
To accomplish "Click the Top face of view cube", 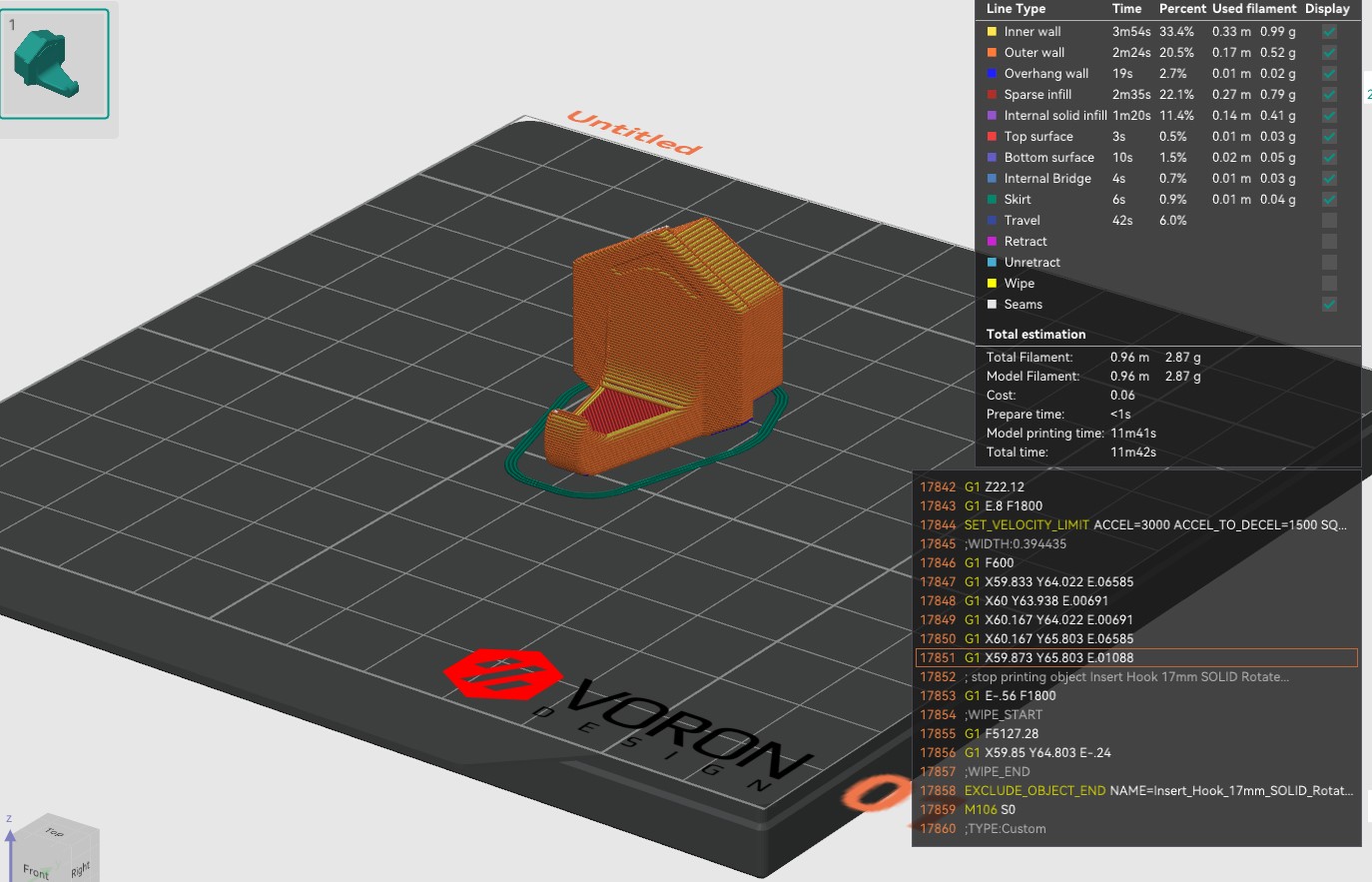I will (54, 832).
